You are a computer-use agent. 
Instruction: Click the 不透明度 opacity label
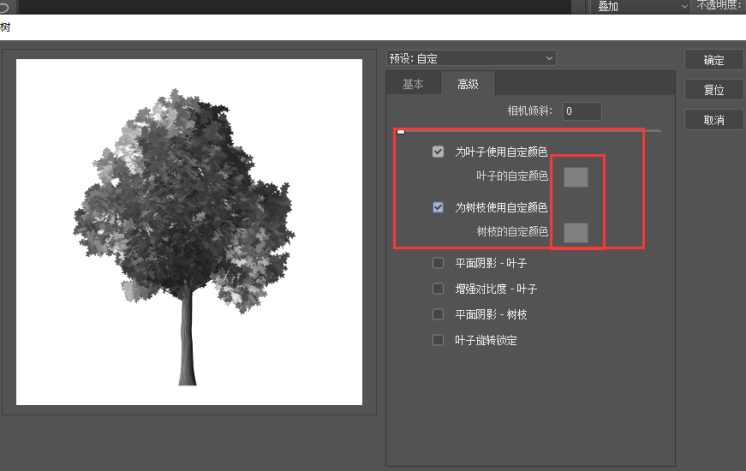click(x=720, y=6)
